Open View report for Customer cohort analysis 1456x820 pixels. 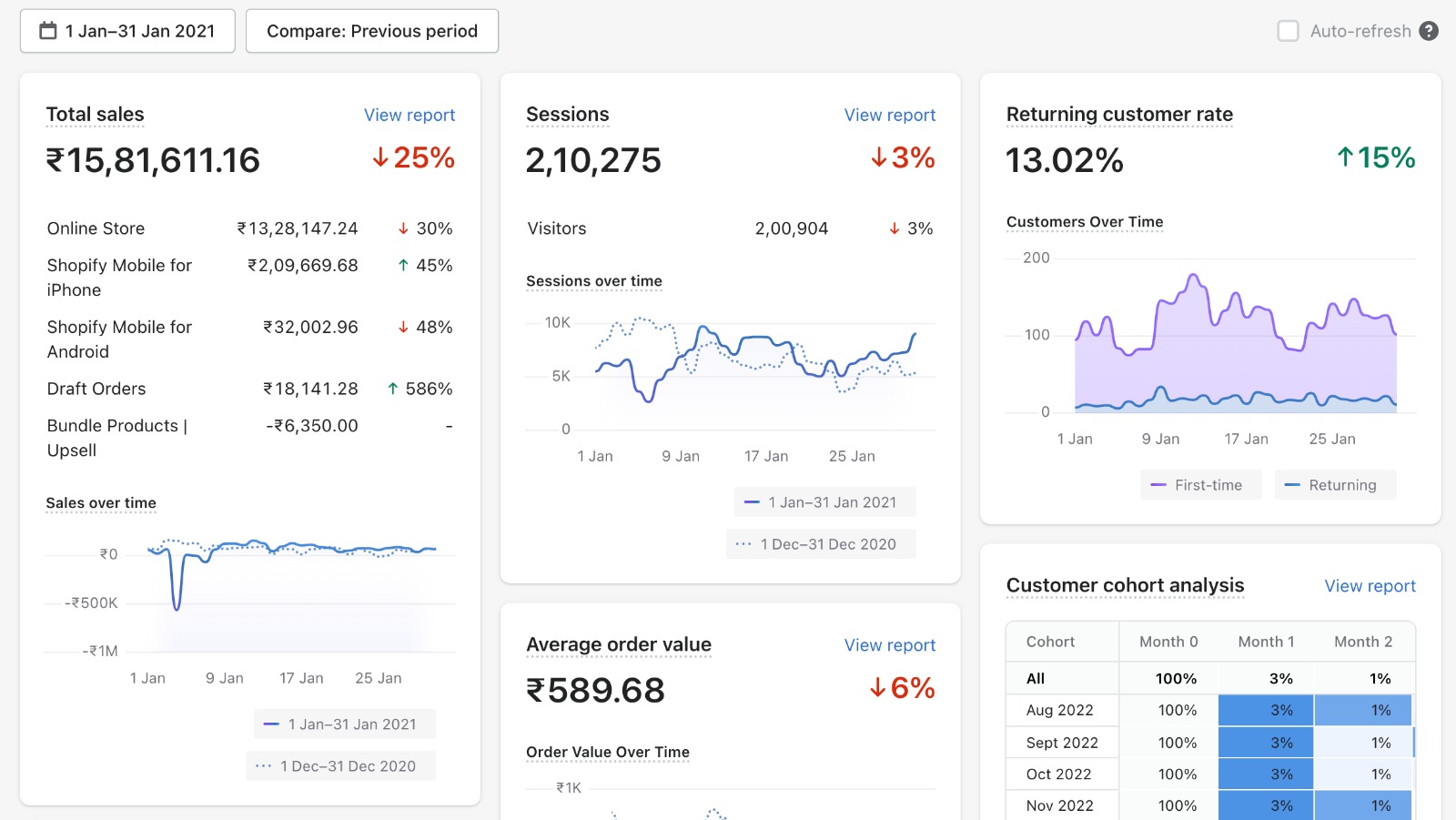(1370, 586)
